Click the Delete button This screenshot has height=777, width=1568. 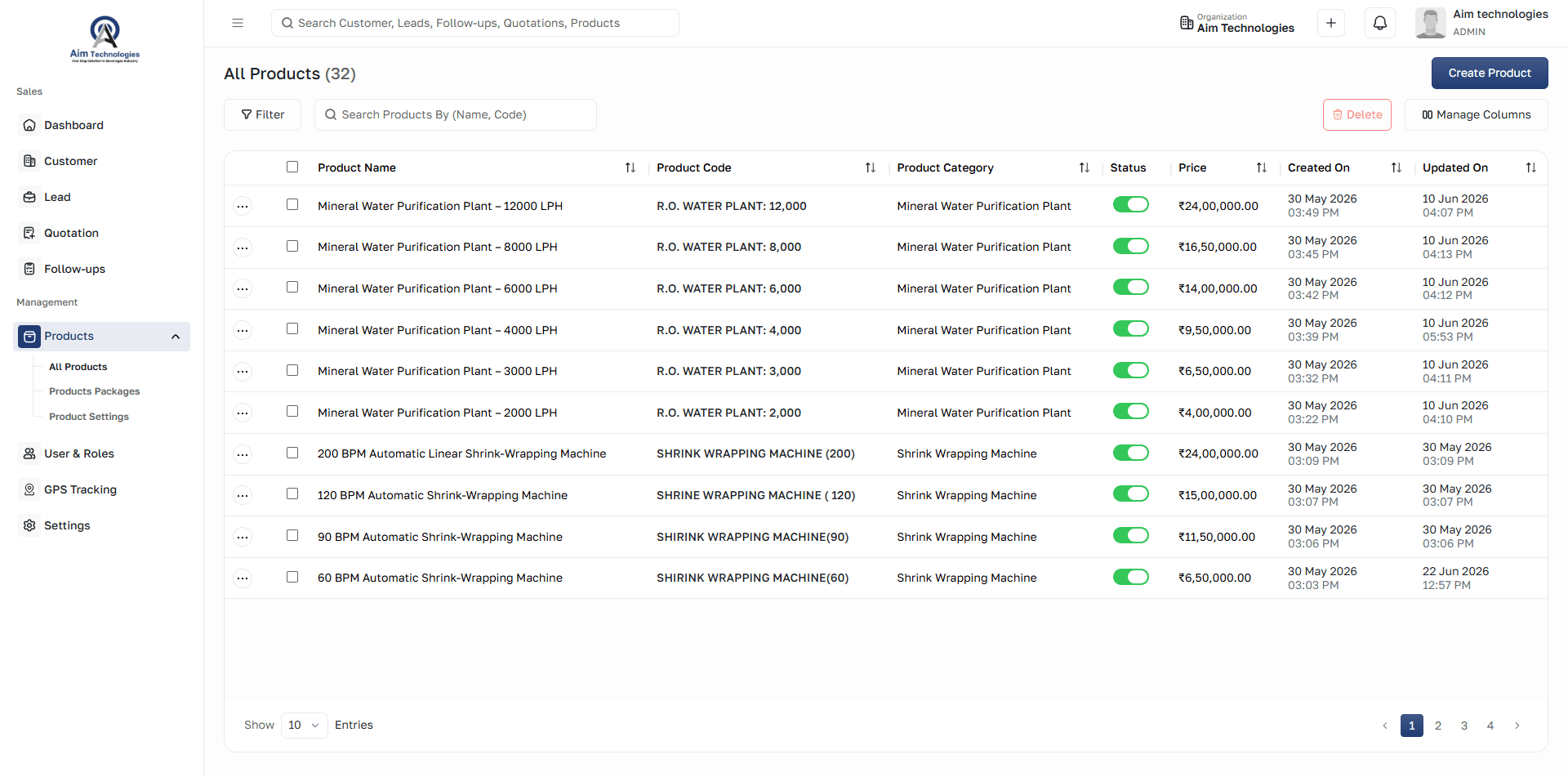point(1357,114)
